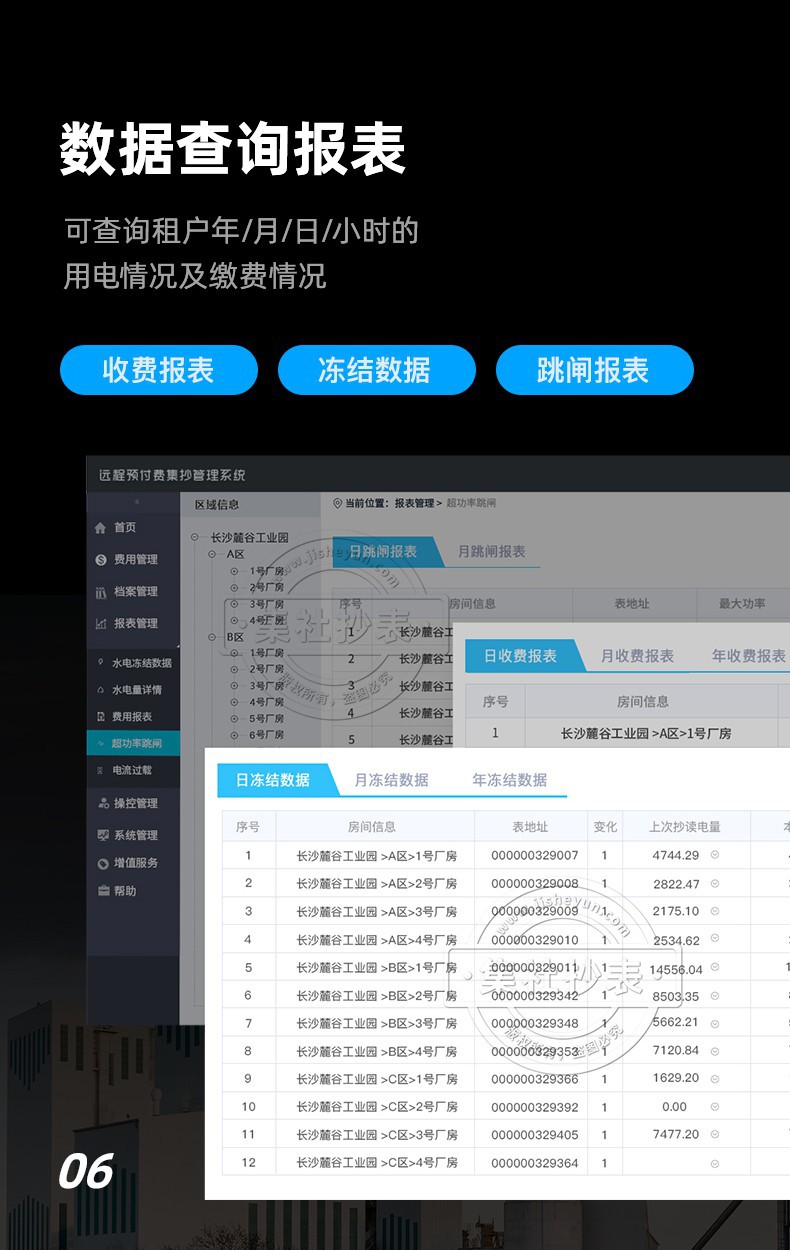Click the home icon beside 首页
The image size is (790, 1250).
(x=100, y=528)
